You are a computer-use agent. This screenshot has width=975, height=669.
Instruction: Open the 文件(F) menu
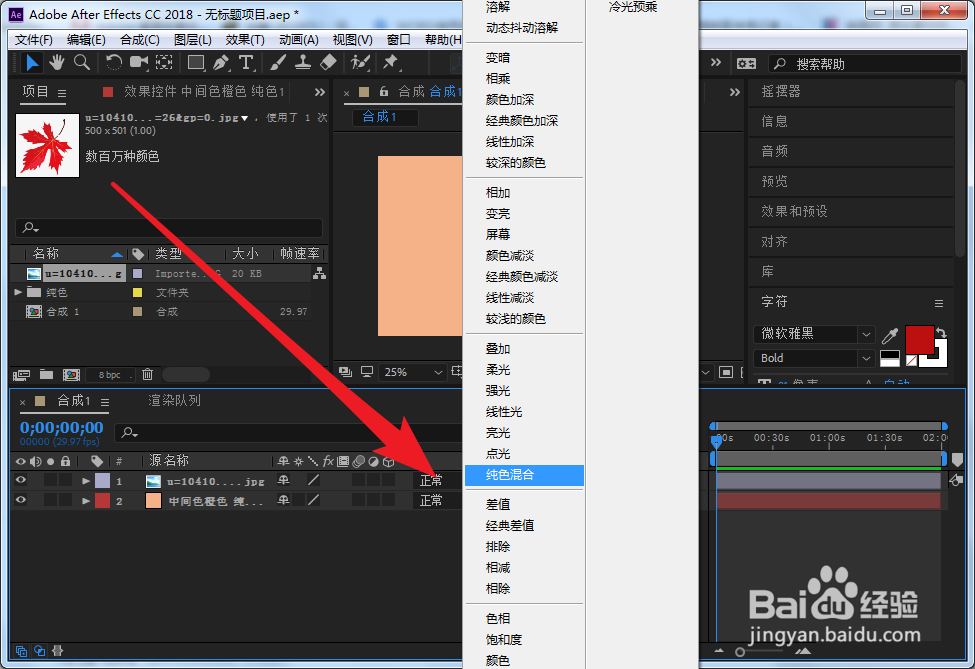(34, 40)
